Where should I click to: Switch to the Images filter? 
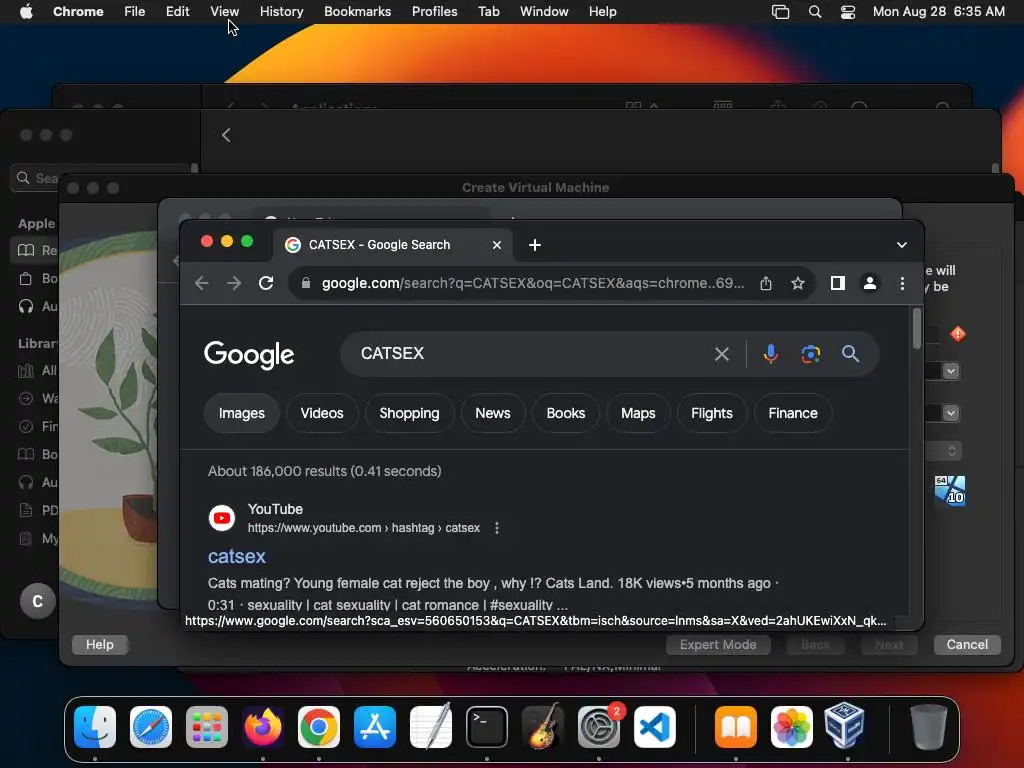[242, 413]
